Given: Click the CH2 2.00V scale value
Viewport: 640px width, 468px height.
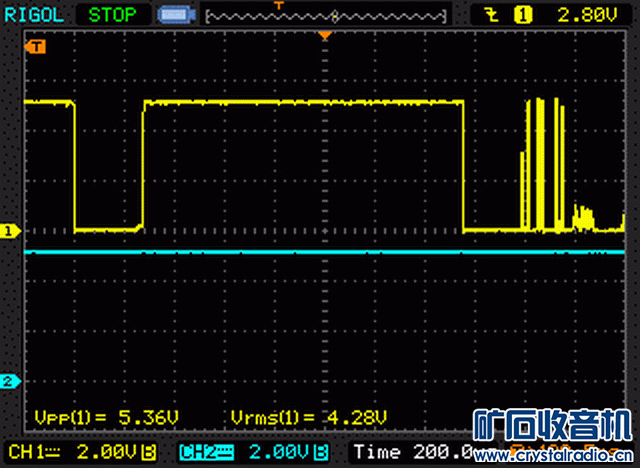Looking at the screenshot, I should pyautogui.click(x=279, y=452).
